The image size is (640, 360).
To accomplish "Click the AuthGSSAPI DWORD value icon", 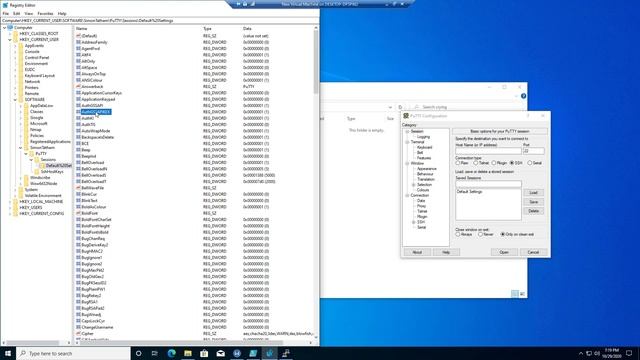I will point(78,106).
